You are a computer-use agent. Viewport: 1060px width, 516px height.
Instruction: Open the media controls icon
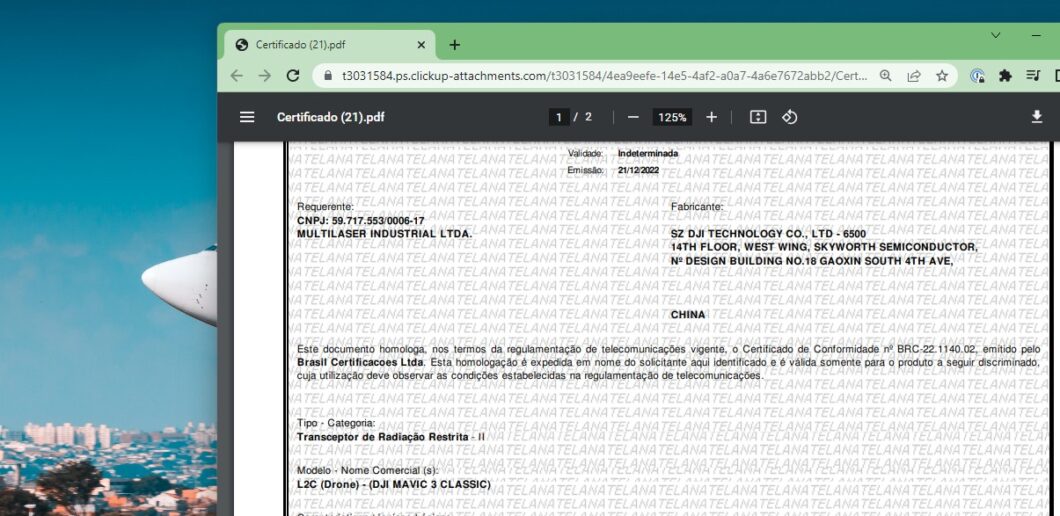click(x=1033, y=76)
